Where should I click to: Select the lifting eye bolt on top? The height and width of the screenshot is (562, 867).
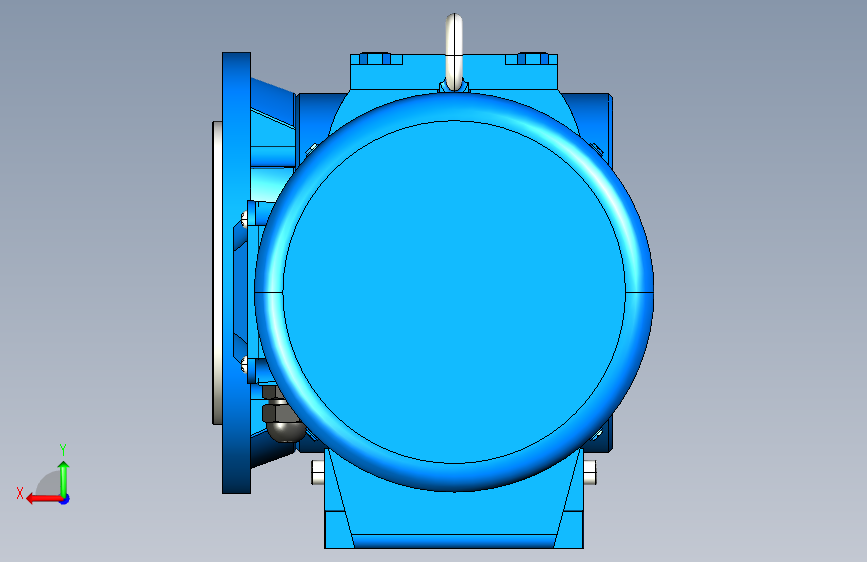click(x=454, y=52)
